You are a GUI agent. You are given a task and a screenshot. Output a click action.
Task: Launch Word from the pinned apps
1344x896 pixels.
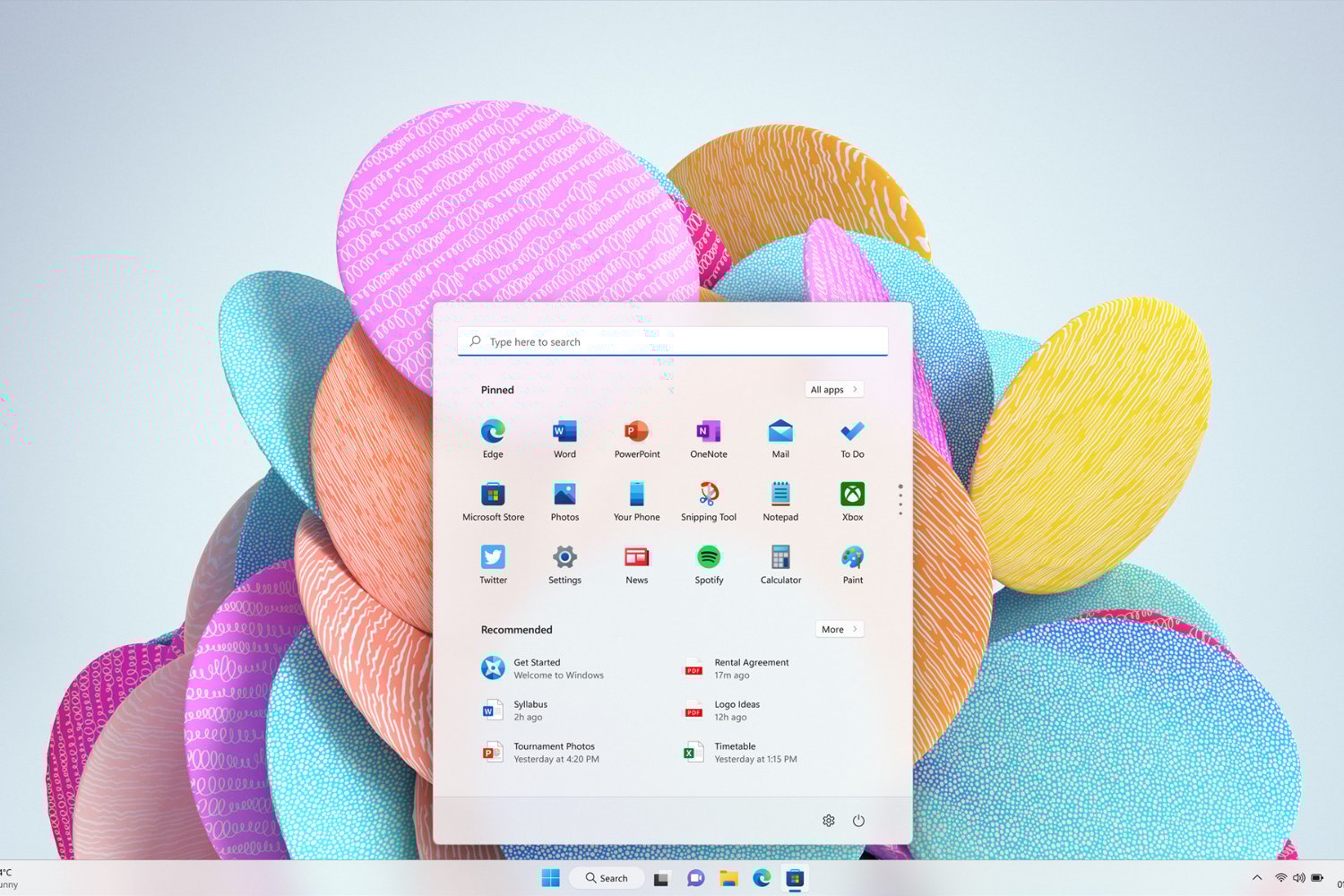coord(564,439)
